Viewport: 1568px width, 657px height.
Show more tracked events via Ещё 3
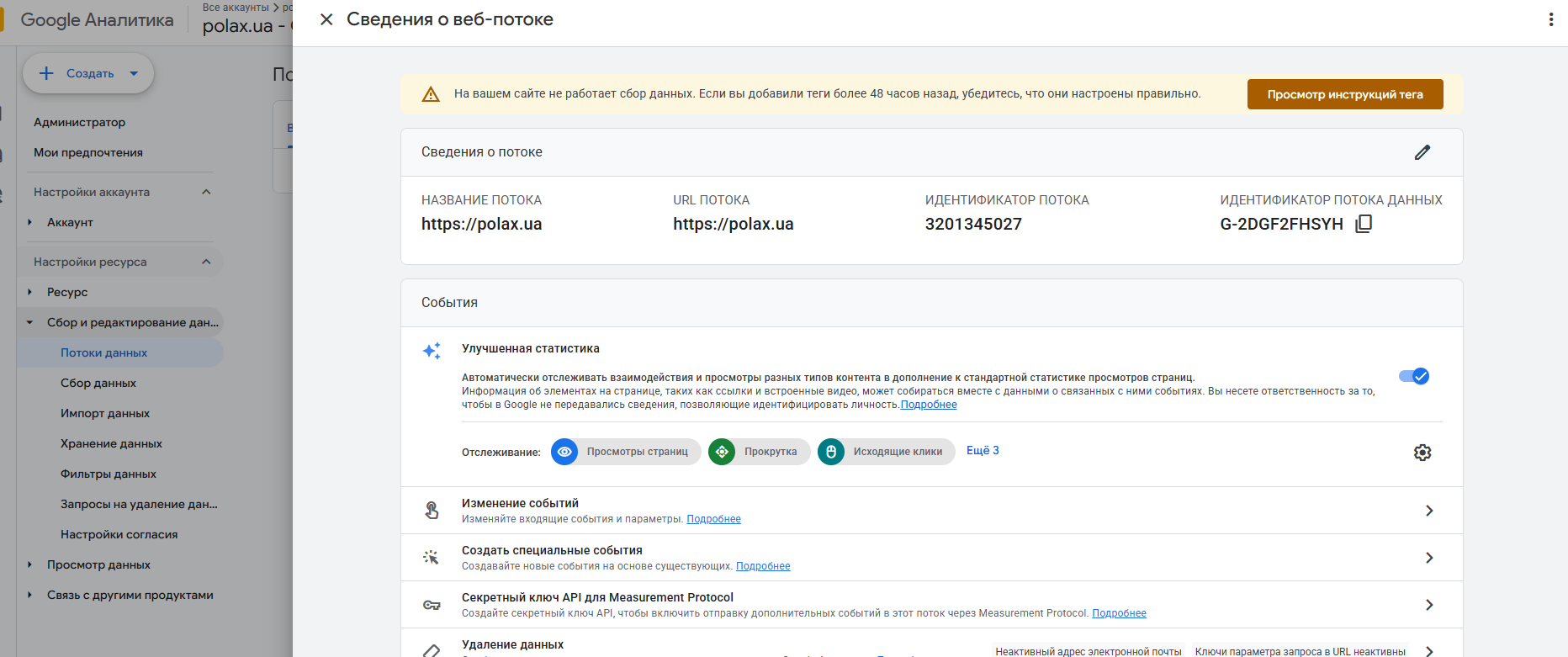[983, 451]
